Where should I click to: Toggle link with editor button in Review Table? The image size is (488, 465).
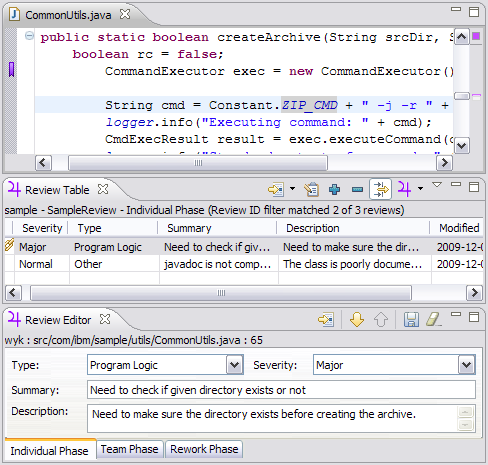click(x=380, y=189)
